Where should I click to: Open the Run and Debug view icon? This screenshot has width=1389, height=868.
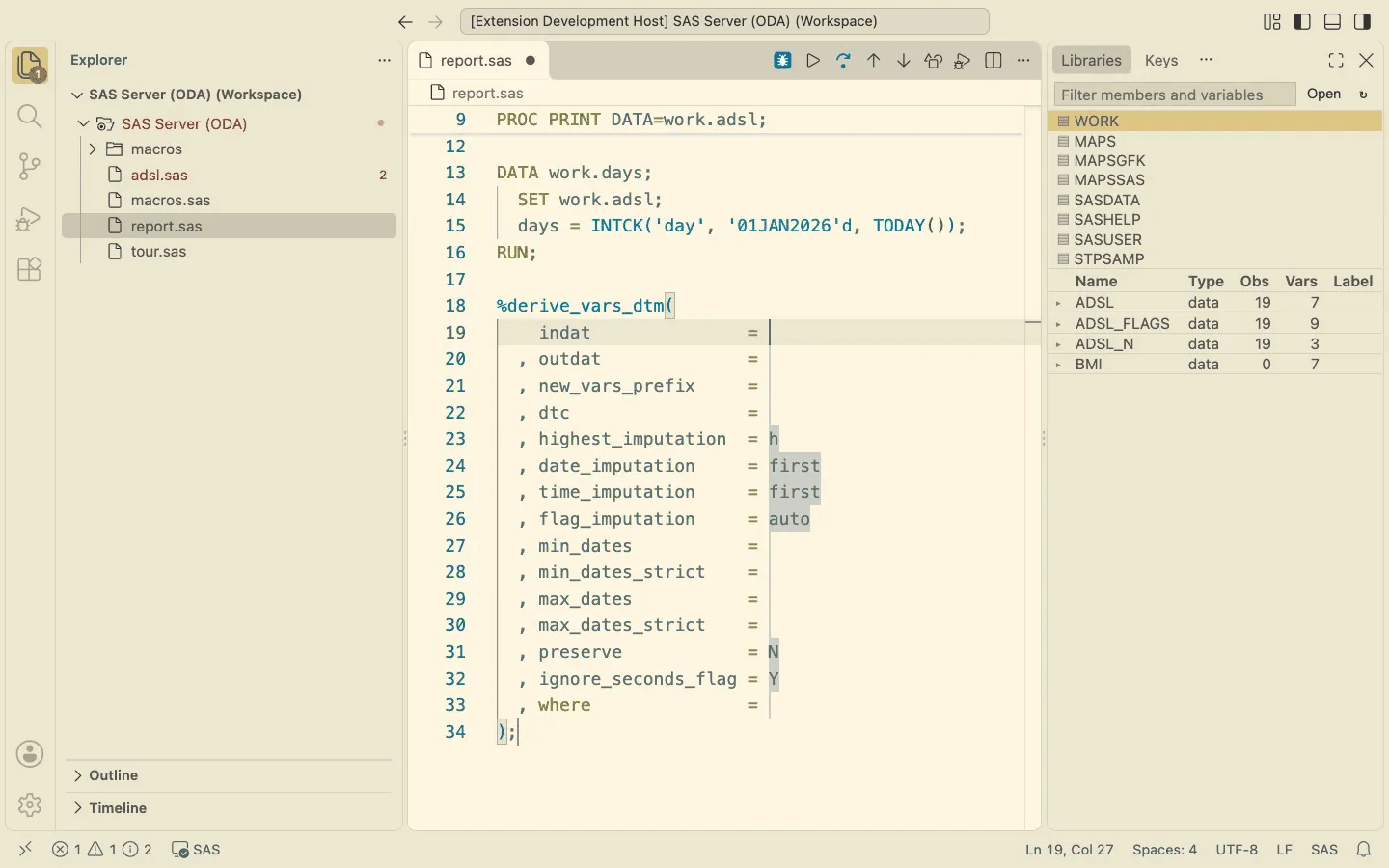click(30, 219)
